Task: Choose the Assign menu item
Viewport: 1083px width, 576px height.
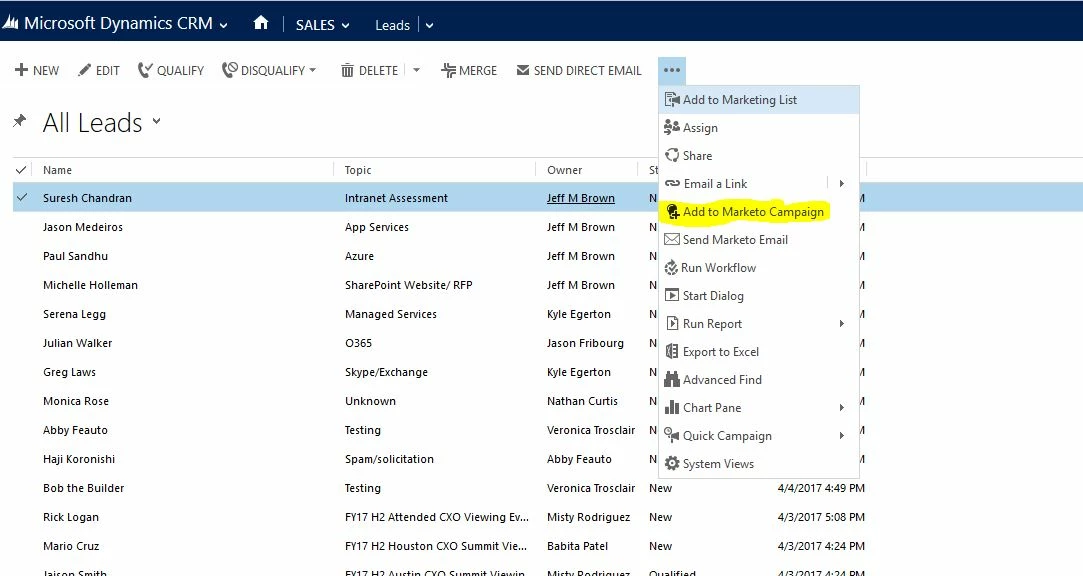Action: coord(758,128)
